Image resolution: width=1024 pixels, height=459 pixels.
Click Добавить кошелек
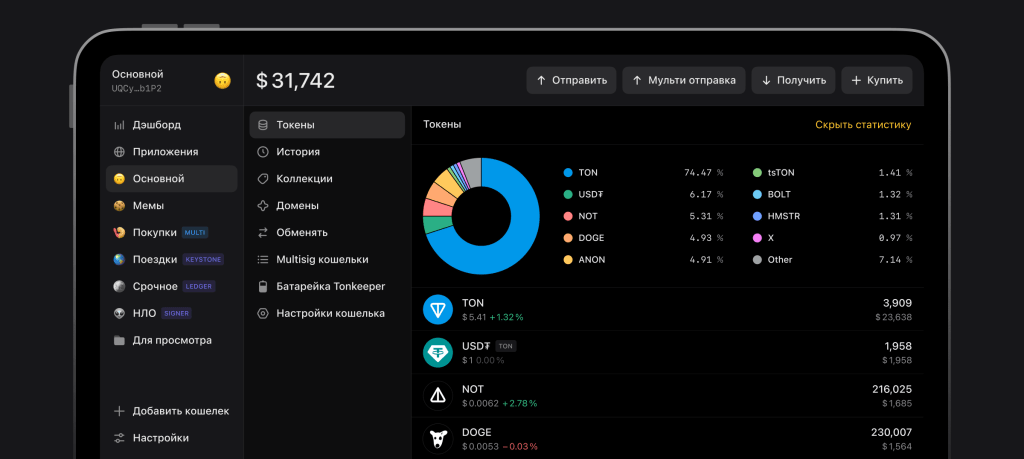[172, 411]
